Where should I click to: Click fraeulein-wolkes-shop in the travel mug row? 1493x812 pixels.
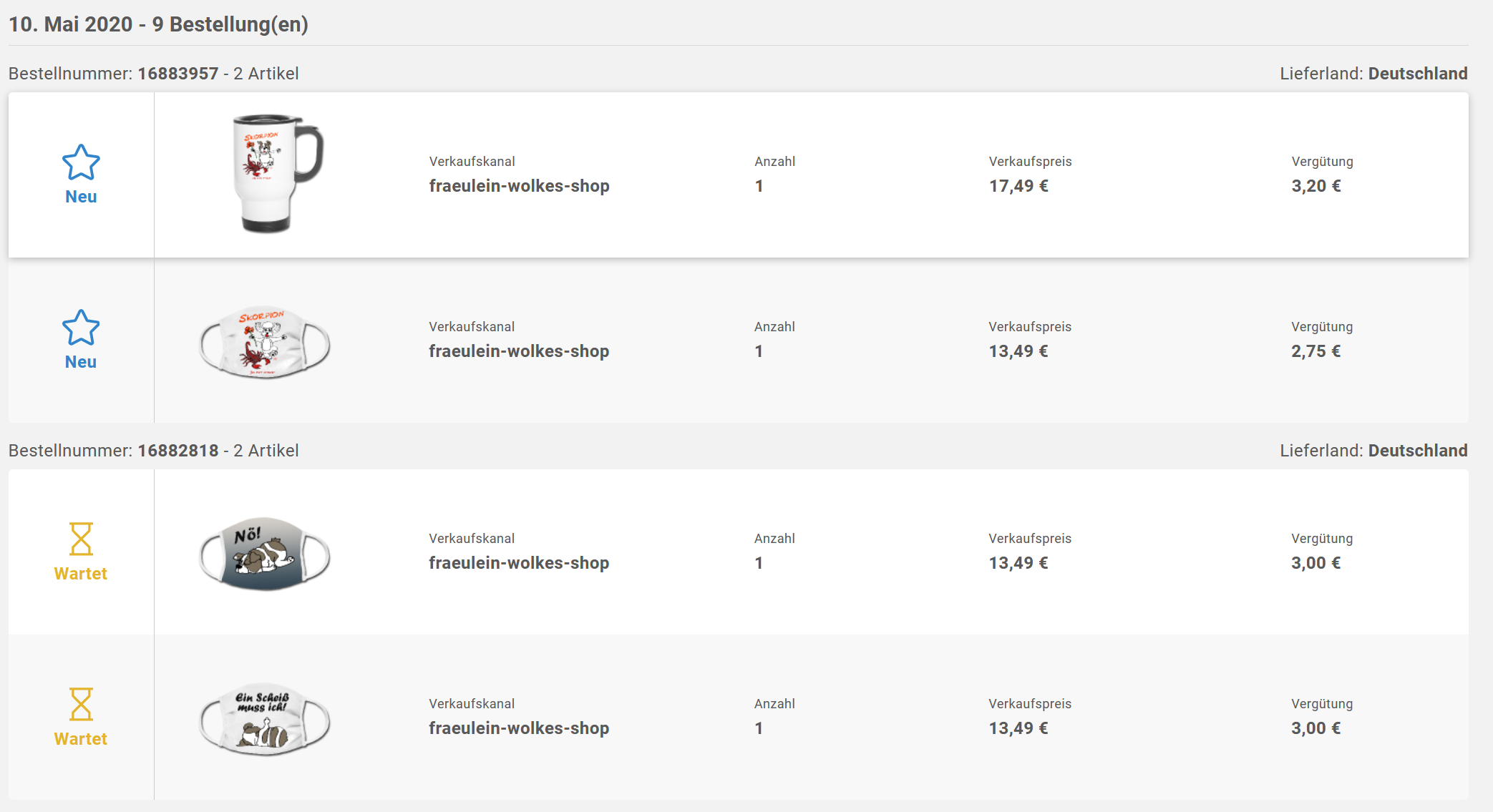(x=519, y=186)
